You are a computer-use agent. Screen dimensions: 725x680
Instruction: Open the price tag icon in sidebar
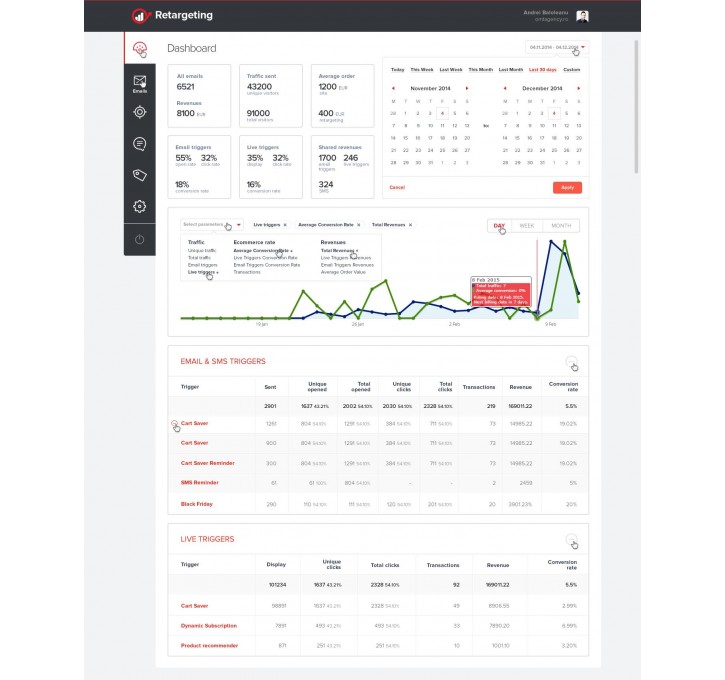click(x=140, y=175)
